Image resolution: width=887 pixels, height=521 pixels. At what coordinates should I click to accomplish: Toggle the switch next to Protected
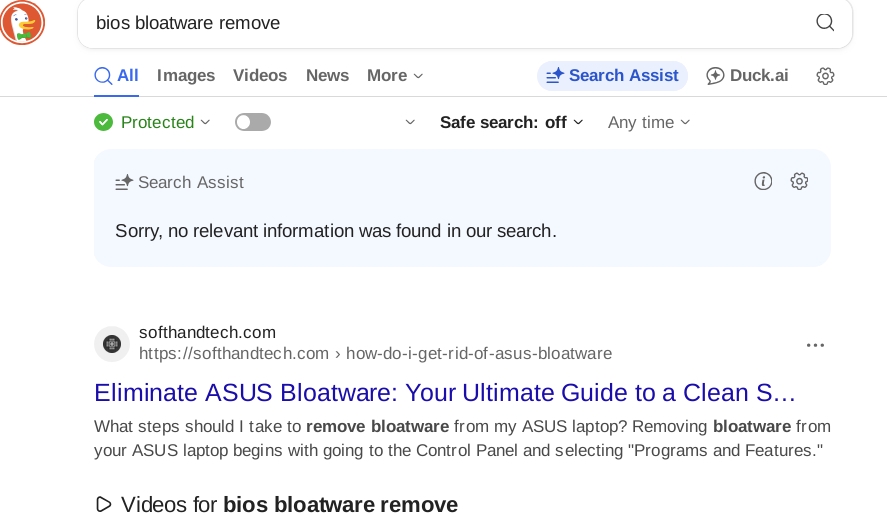point(253,122)
